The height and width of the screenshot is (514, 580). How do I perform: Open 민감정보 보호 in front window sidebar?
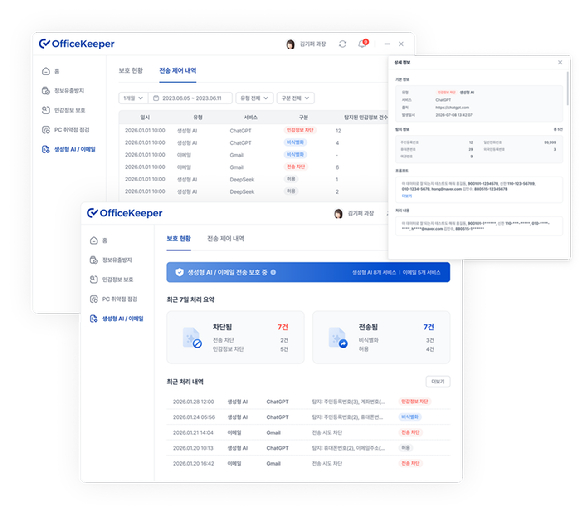[x=111, y=280]
